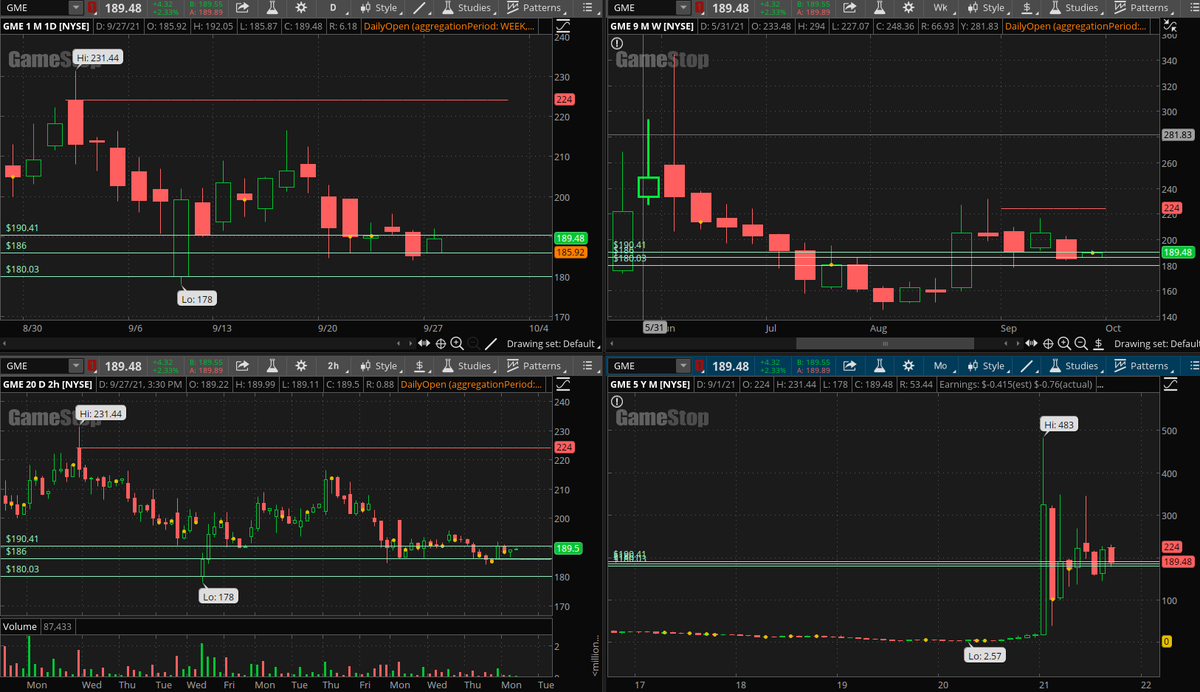Screen dimensions: 1200x692
Task: Click the Hi: 483 bubble on monthly chart
Action: tap(1059, 425)
